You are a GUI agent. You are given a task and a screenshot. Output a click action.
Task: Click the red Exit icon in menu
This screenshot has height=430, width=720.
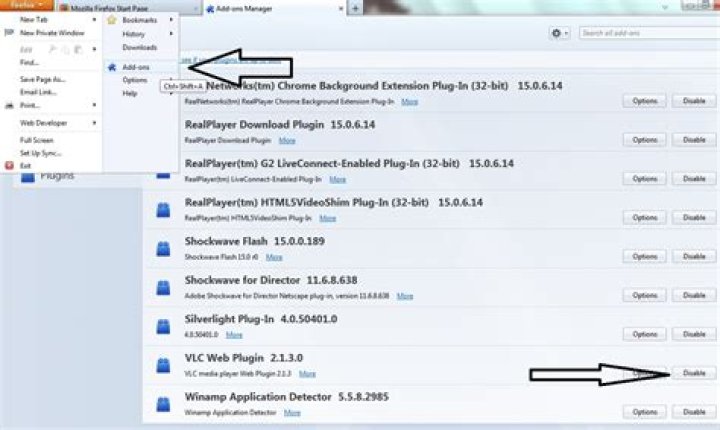pos(9,165)
